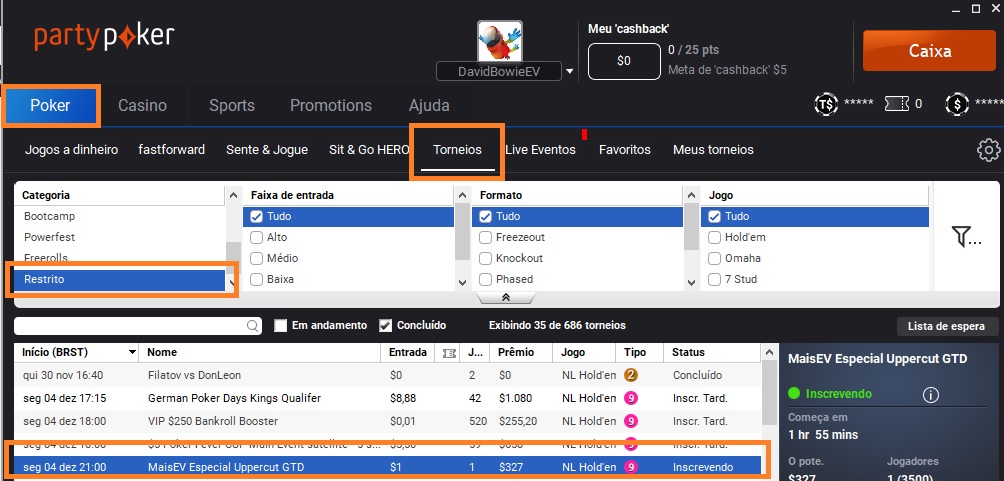Open the Live Eventos tab
The width and height of the screenshot is (1004, 481).
tap(540, 150)
